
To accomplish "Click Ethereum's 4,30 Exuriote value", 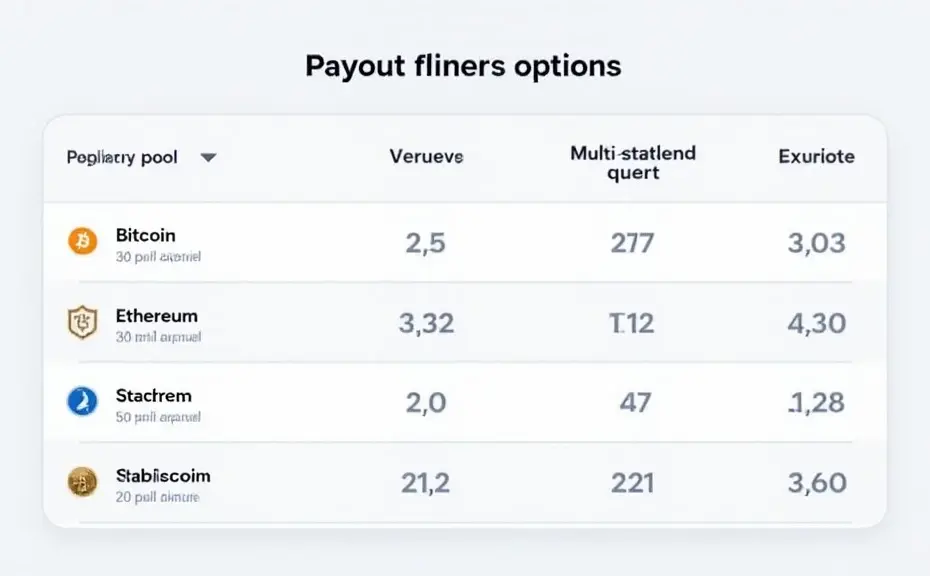I will [817, 323].
